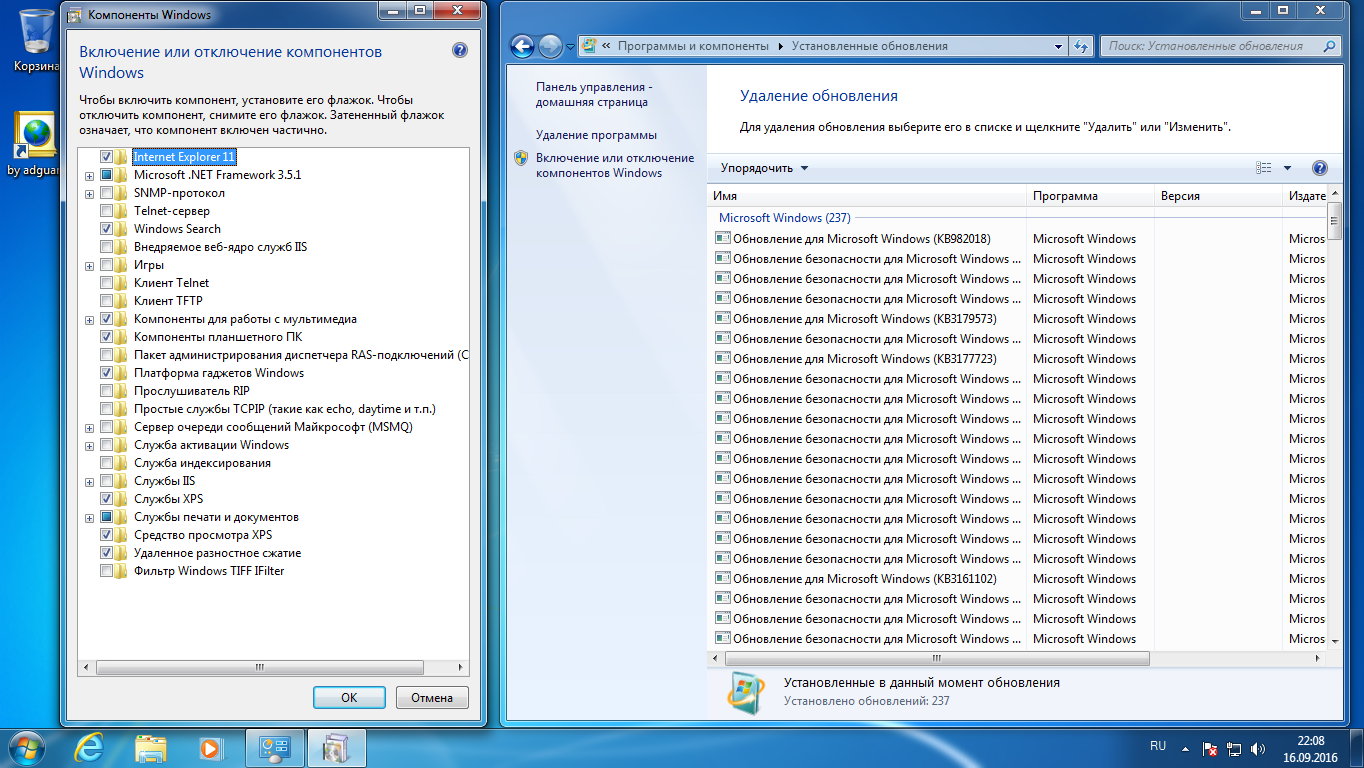
Task: Check Фильтр Windows TIFF IFilter checkbox
Action: point(106,571)
